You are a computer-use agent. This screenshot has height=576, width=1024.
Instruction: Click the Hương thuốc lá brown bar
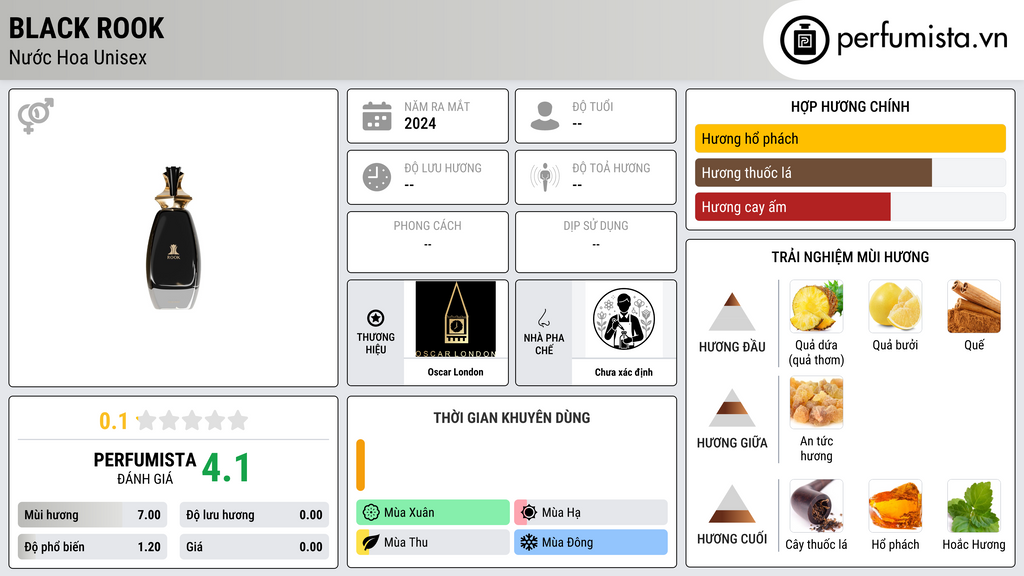click(x=813, y=173)
